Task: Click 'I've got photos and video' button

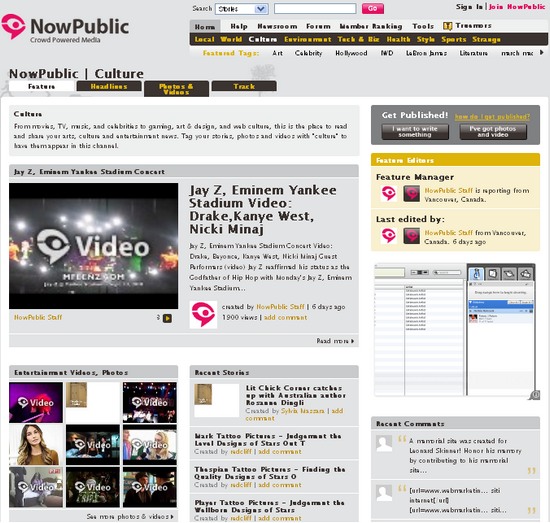Action: point(493,132)
